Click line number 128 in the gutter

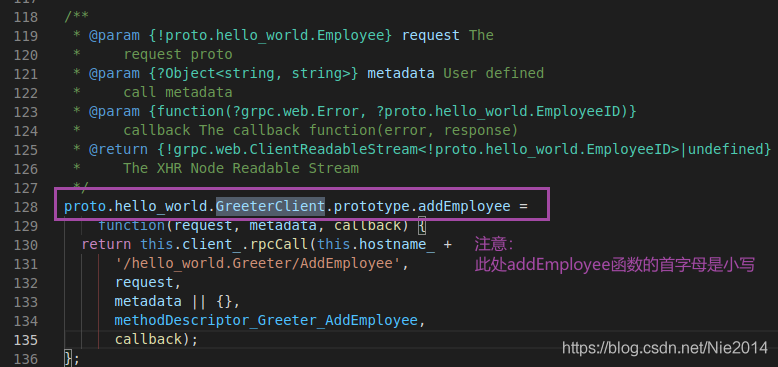26,207
